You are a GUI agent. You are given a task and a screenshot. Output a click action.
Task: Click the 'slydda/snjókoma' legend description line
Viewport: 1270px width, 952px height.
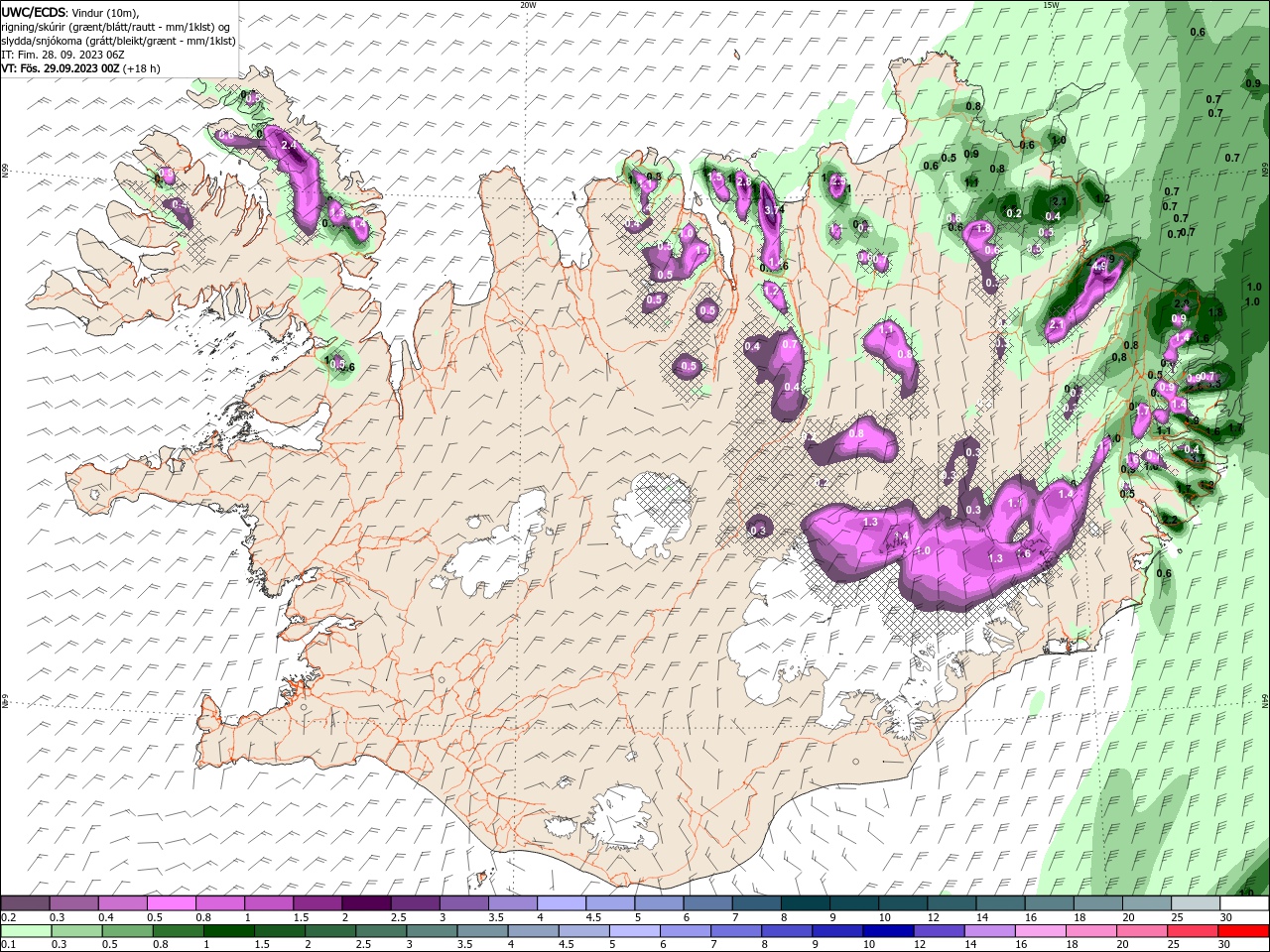(118, 41)
